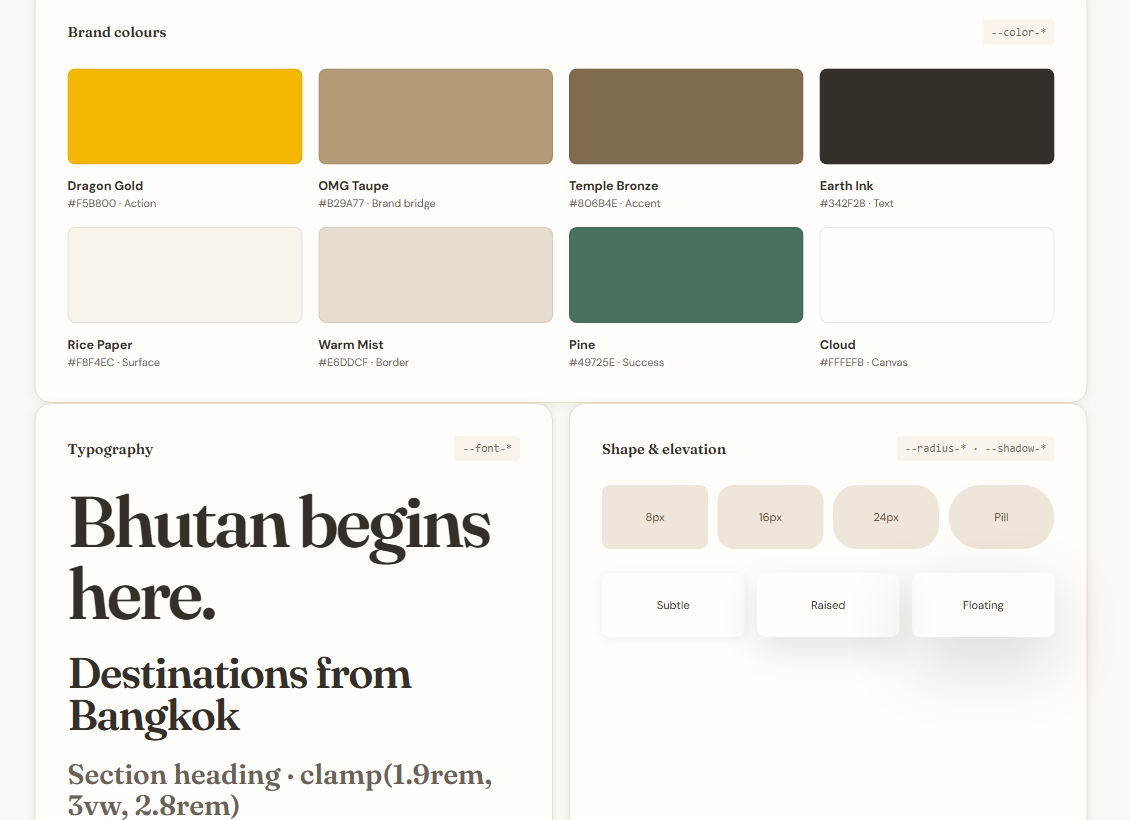This screenshot has width=1130, height=820.
Task: Click the --font-* token tag
Action: [x=487, y=448]
